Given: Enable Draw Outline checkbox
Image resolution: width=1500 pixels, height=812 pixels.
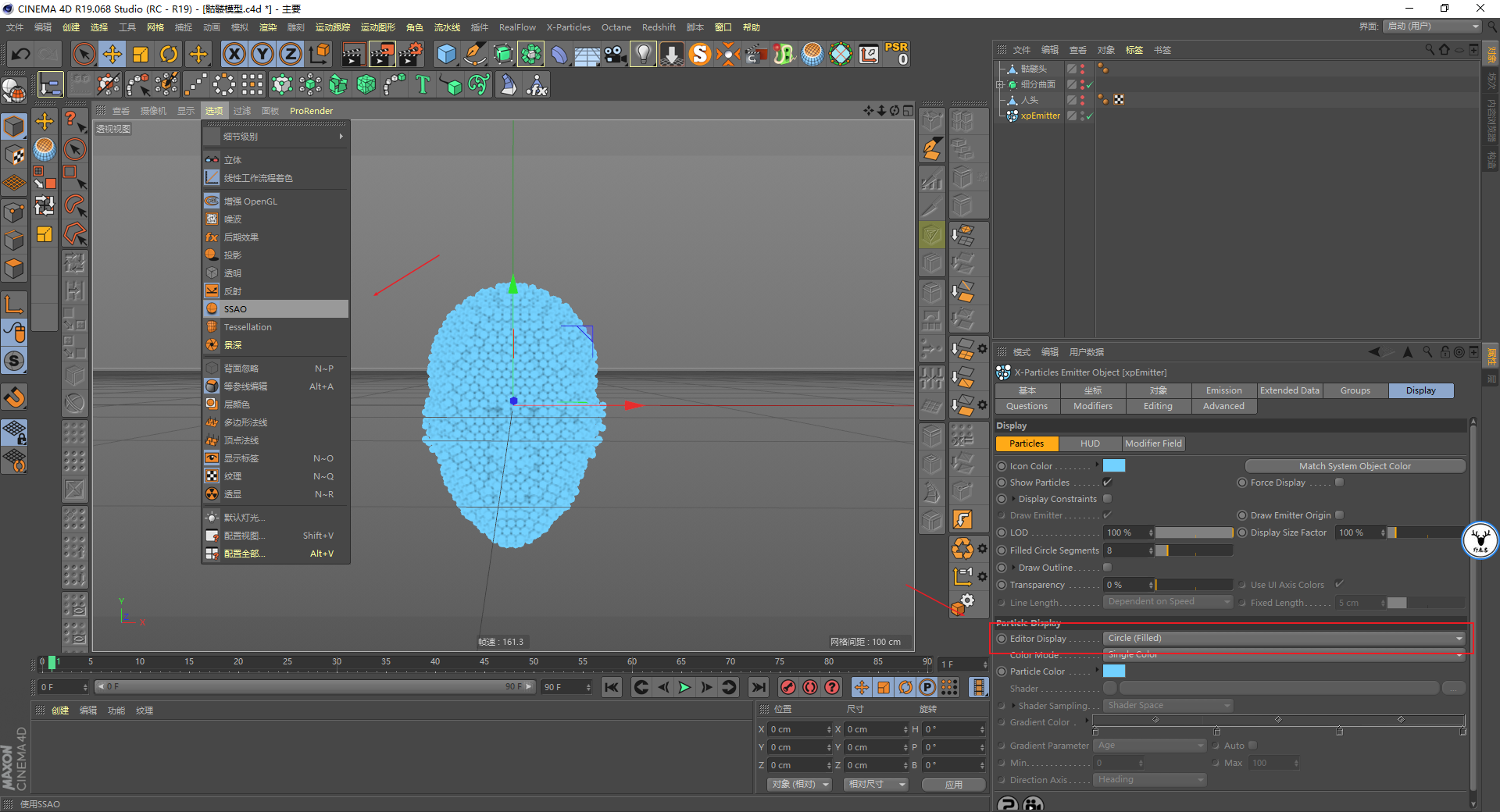Looking at the screenshot, I should click(1107, 568).
